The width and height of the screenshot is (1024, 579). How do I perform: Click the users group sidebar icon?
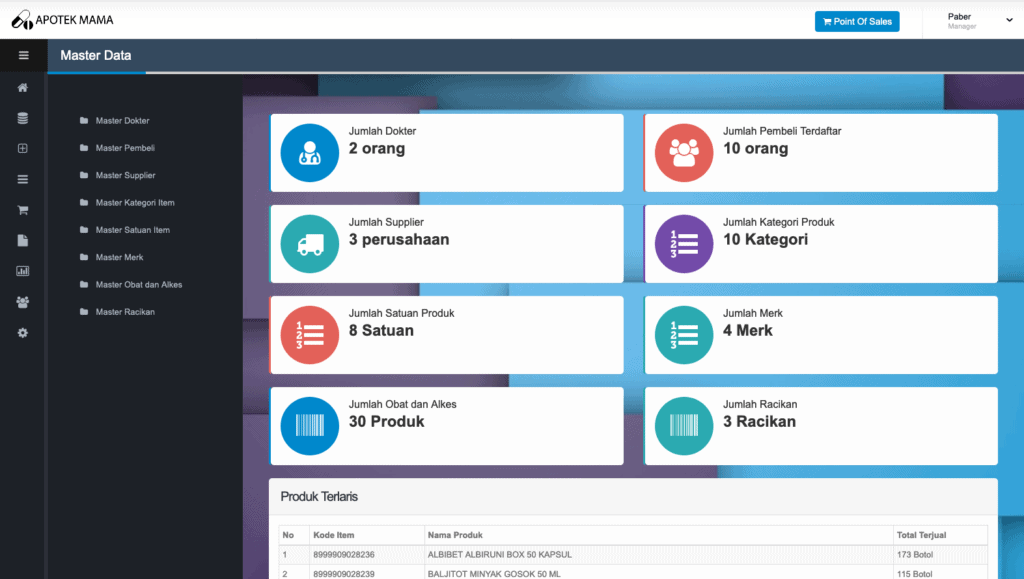click(23, 302)
